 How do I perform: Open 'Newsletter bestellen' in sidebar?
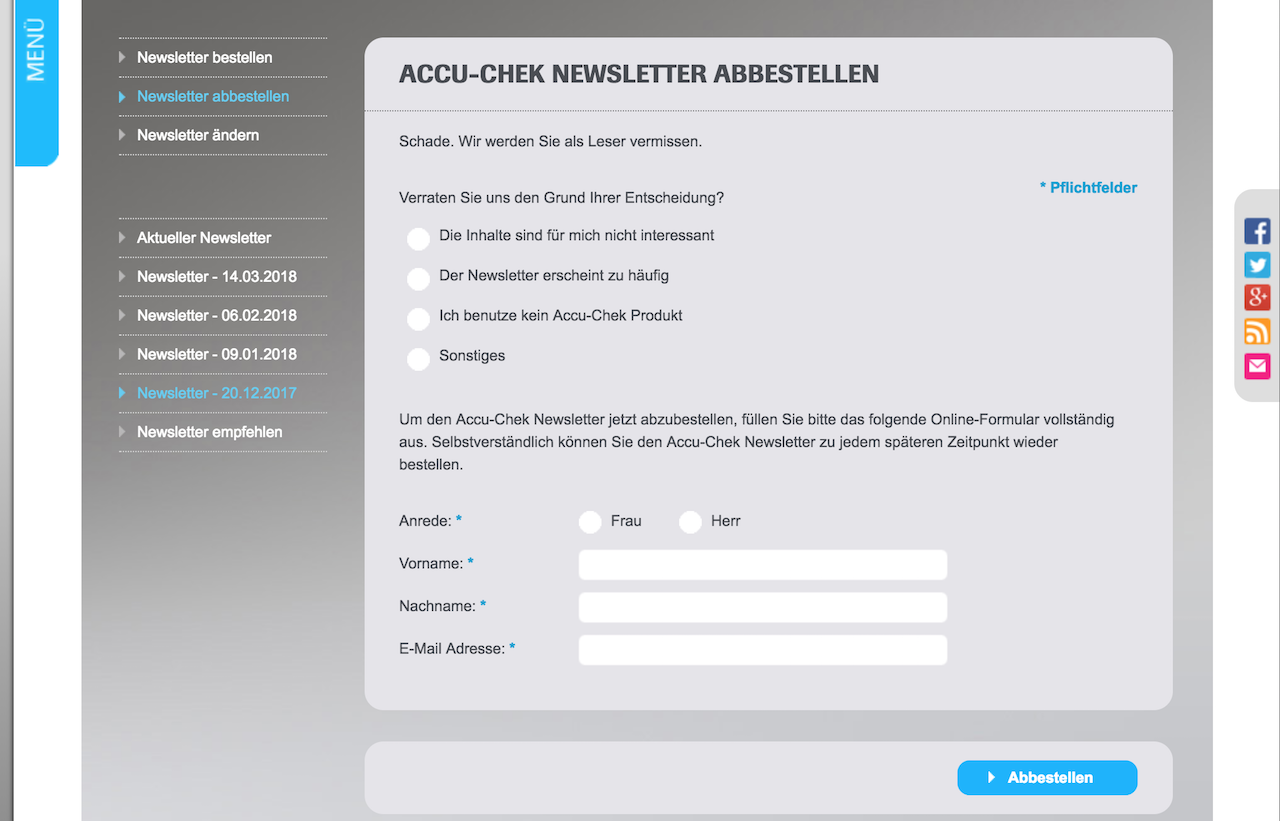coord(204,58)
